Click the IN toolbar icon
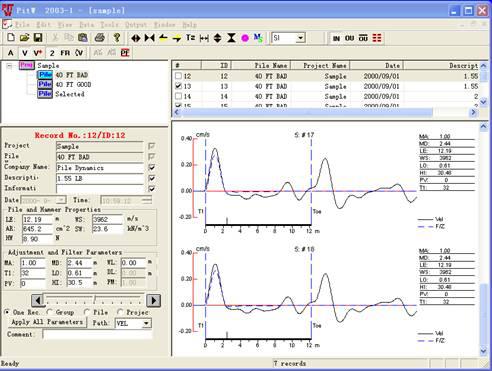This screenshot has height=371, width=492. click(336, 38)
